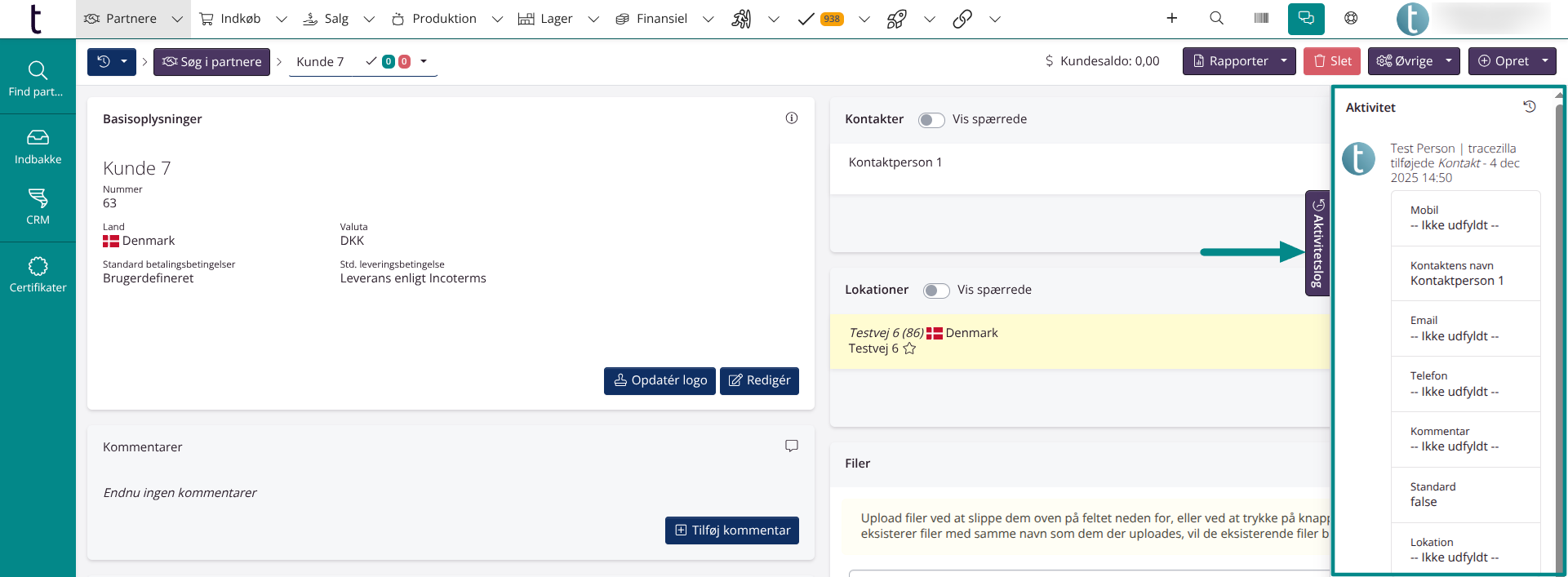Click Tilføj kommentar button
This screenshot has height=577, width=1568.
click(x=732, y=530)
